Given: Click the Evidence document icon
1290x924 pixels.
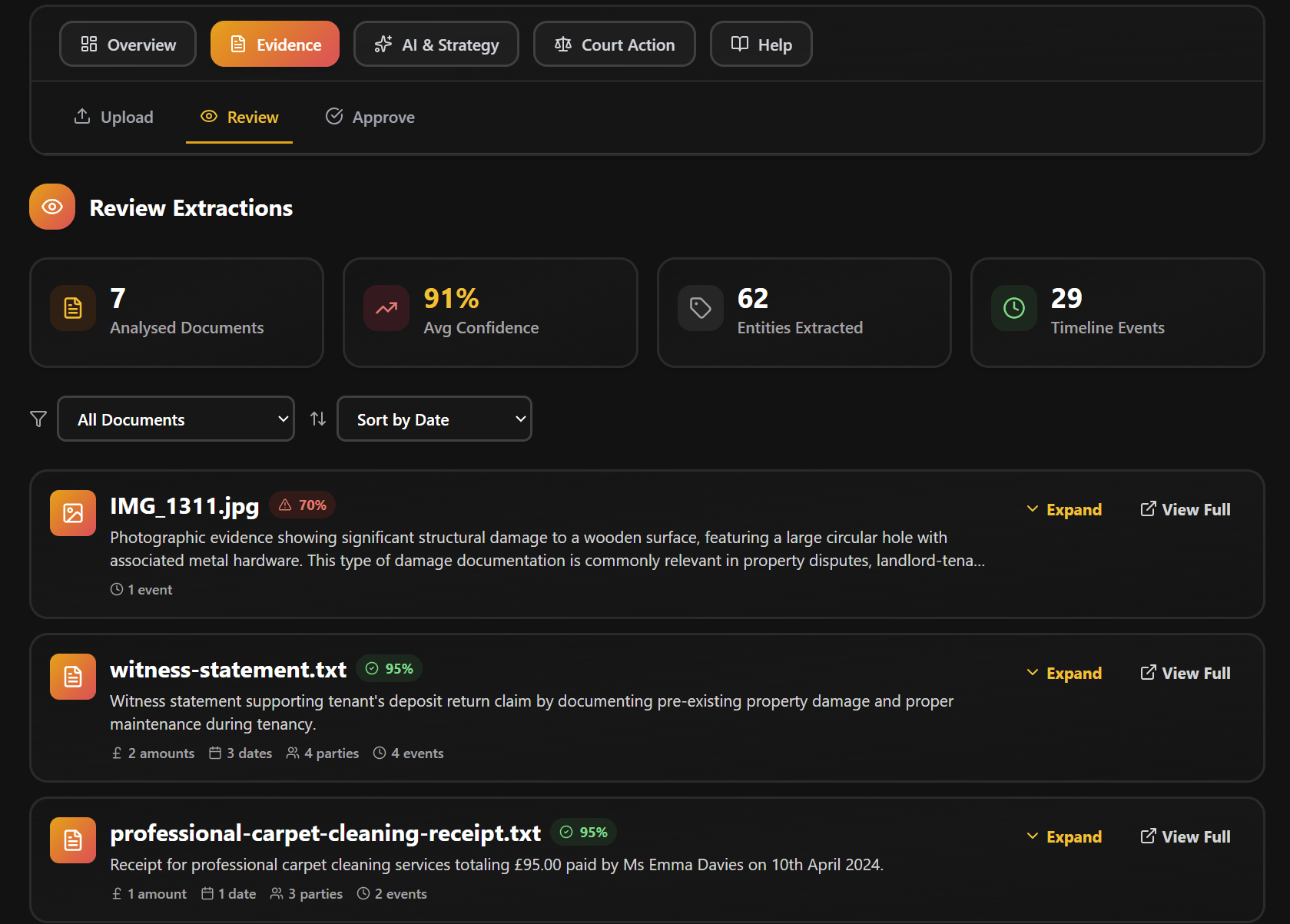Looking at the screenshot, I should (237, 44).
